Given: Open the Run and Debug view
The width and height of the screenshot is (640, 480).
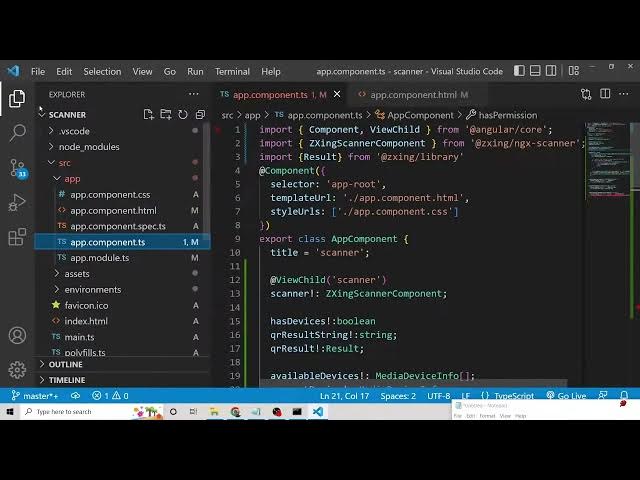Looking at the screenshot, I should point(17,202).
